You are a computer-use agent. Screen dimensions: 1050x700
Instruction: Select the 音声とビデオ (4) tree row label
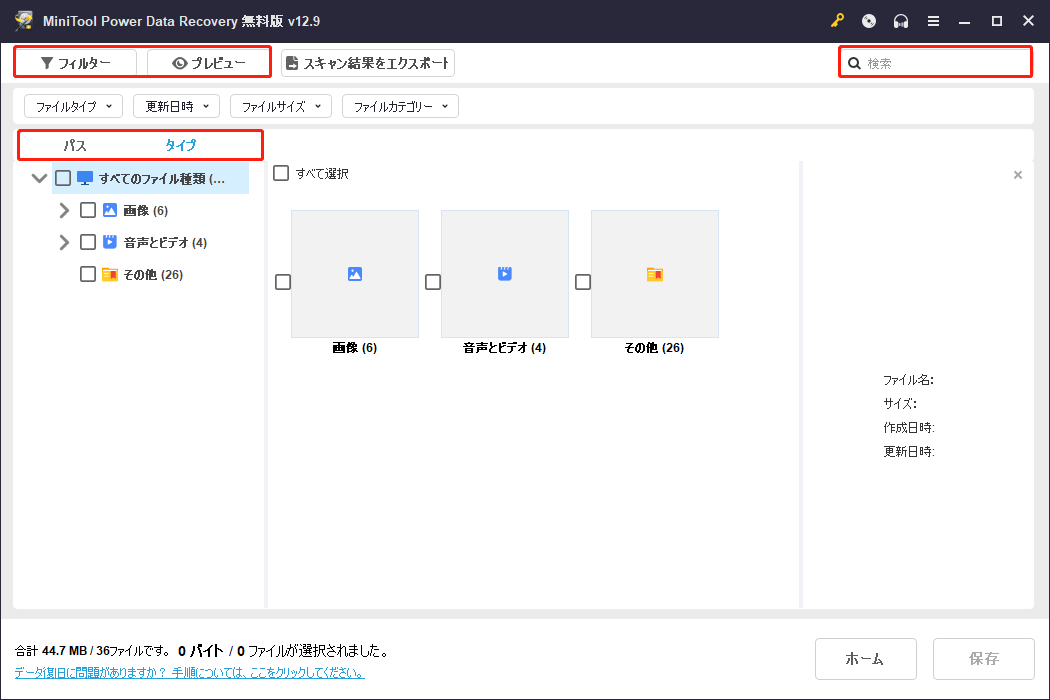tap(165, 242)
